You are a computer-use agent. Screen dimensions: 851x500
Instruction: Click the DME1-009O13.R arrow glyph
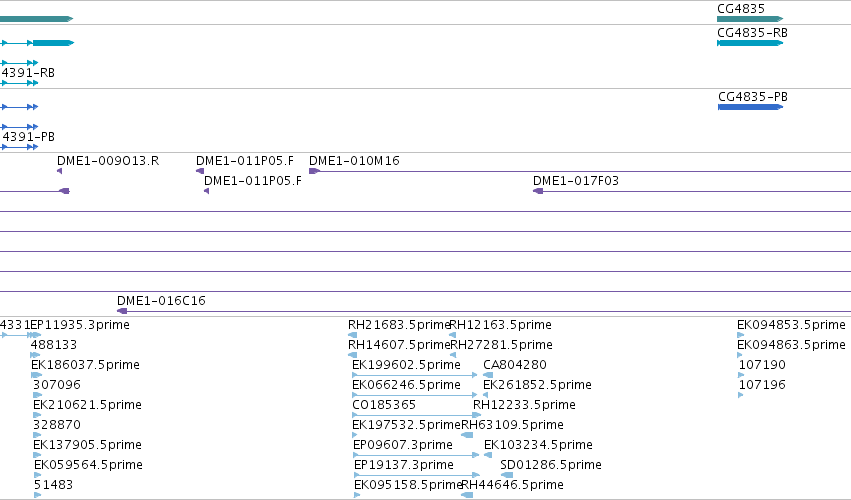pyautogui.click(x=60, y=171)
